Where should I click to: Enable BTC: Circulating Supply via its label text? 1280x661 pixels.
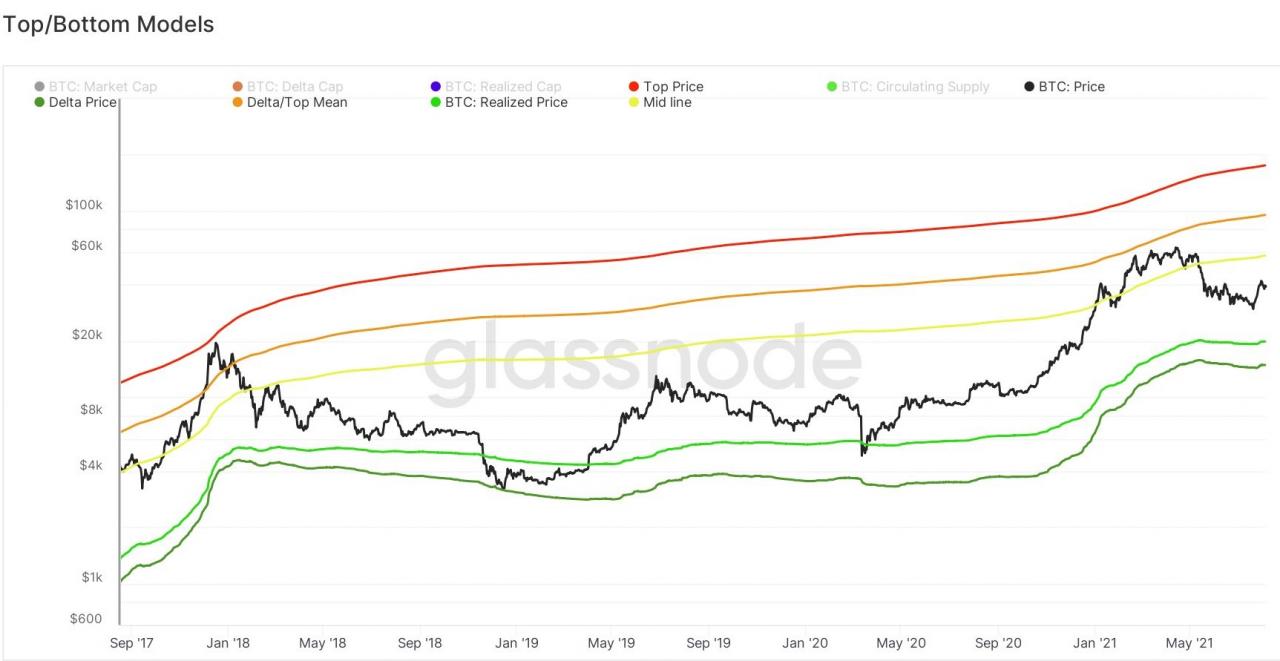coord(915,87)
